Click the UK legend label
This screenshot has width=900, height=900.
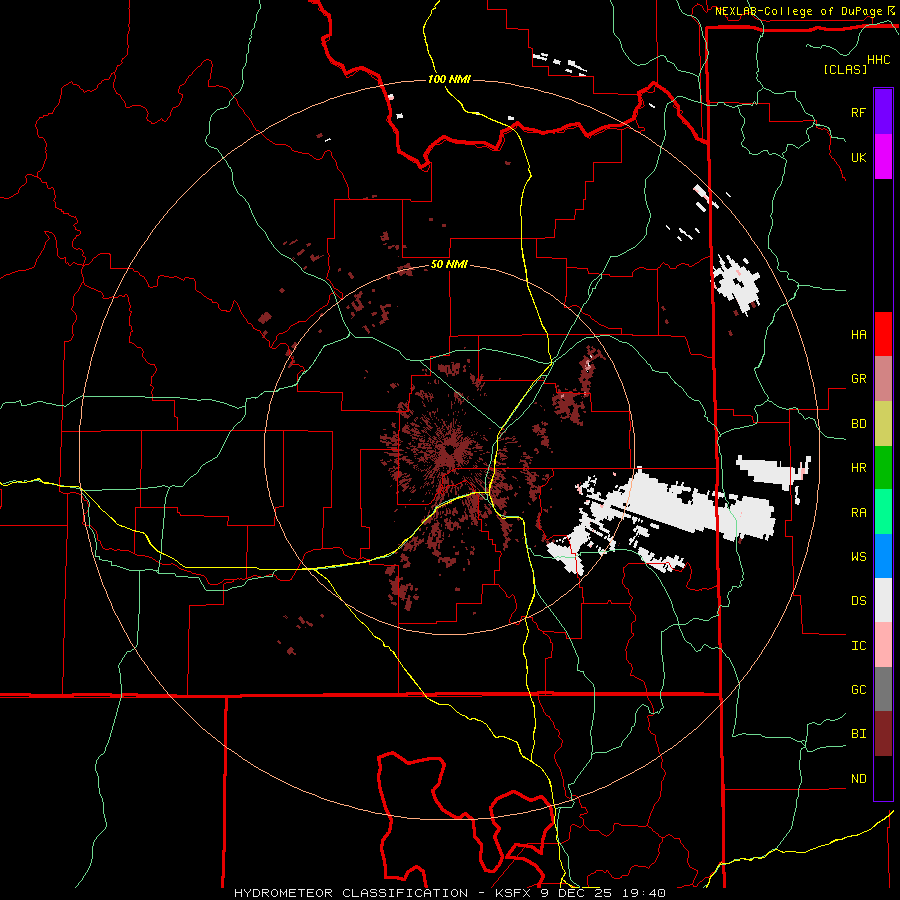pyautogui.click(x=858, y=158)
